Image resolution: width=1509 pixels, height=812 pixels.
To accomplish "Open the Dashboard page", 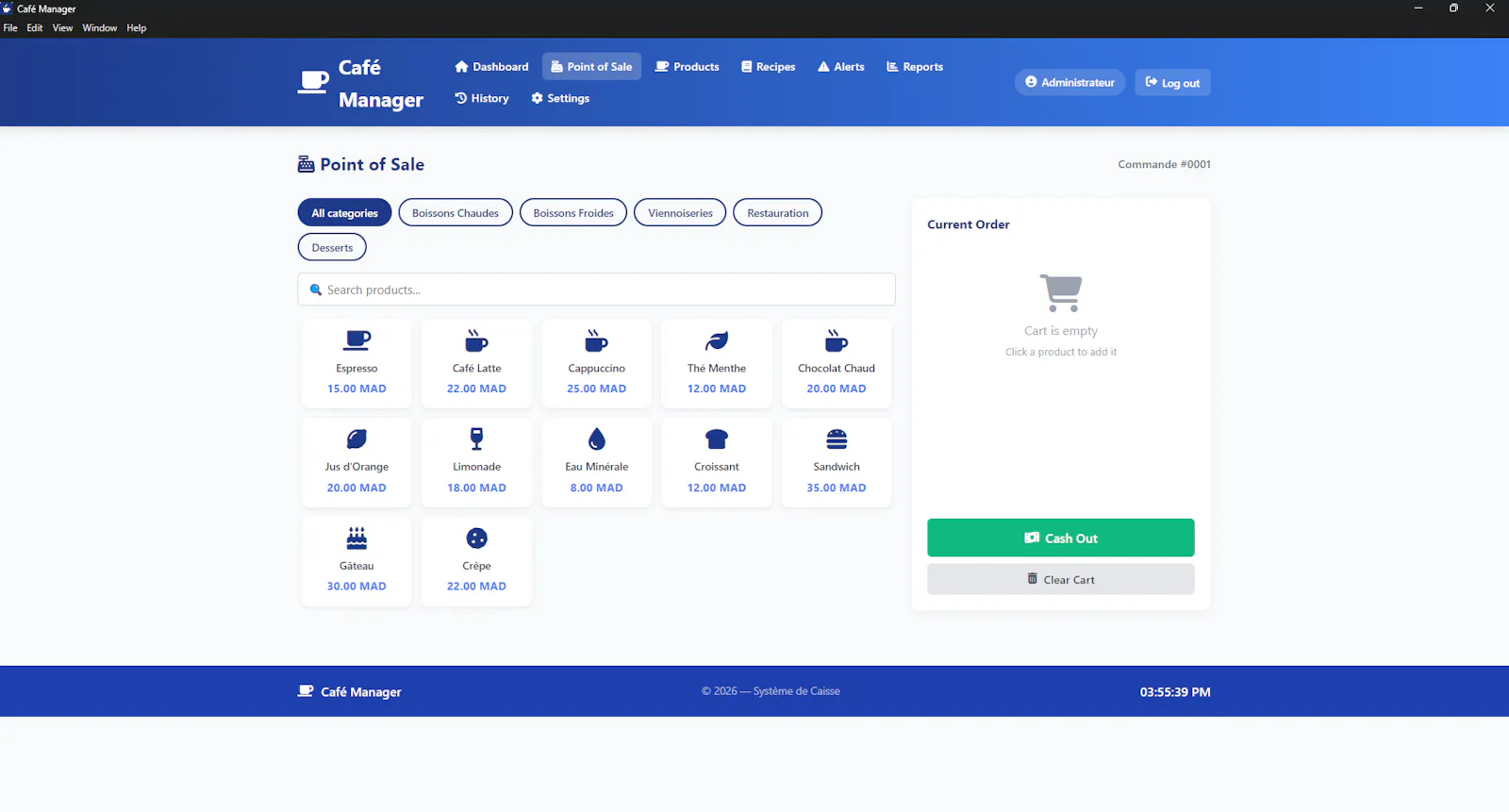I will pos(491,66).
